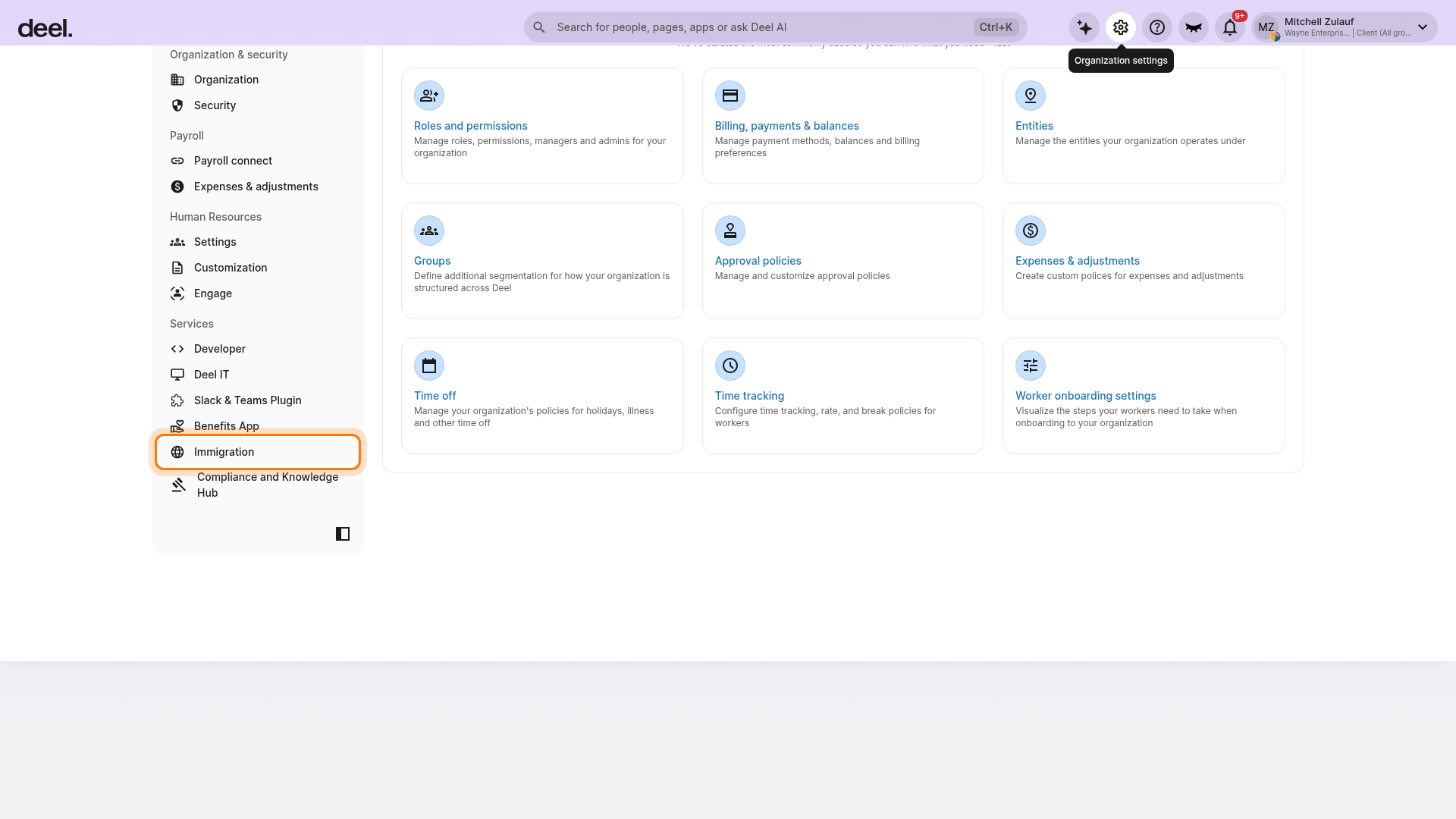Open Engage in sidebar
This screenshot has width=1456, height=819.
tap(258, 293)
